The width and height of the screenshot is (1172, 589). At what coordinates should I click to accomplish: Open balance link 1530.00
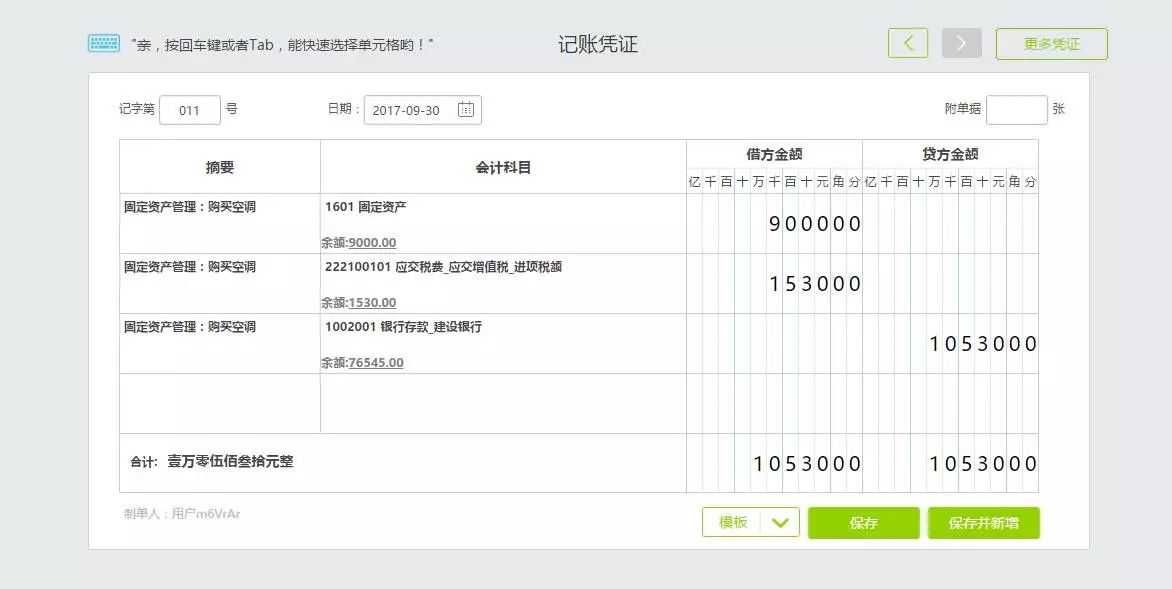point(372,303)
